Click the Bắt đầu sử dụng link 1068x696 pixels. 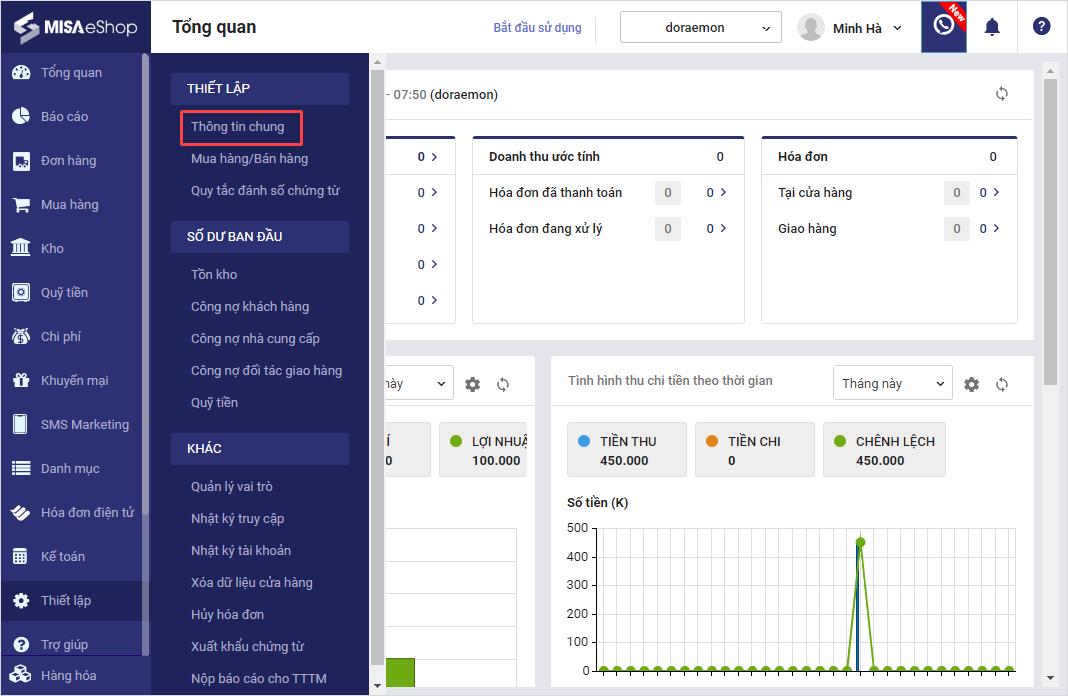pyautogui.click(x=537, y=28)
